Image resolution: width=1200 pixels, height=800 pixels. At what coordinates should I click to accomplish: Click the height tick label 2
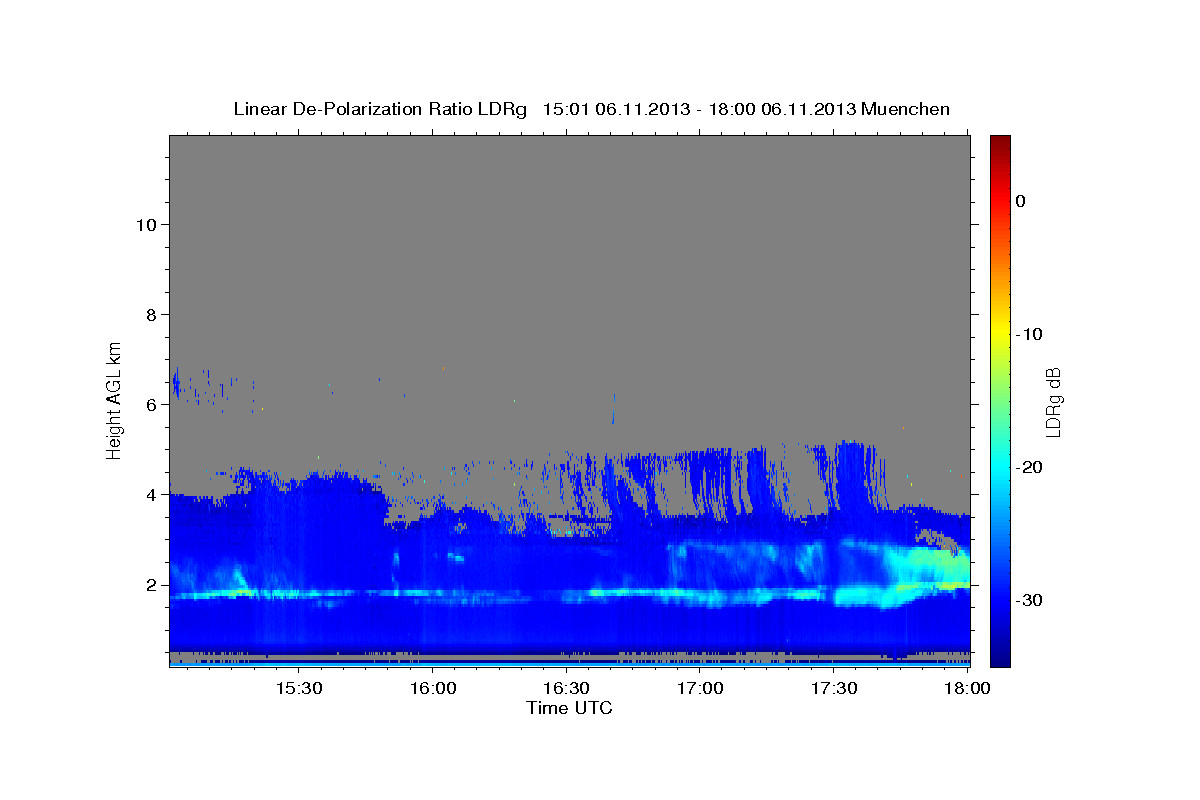[x=150, y=584]
